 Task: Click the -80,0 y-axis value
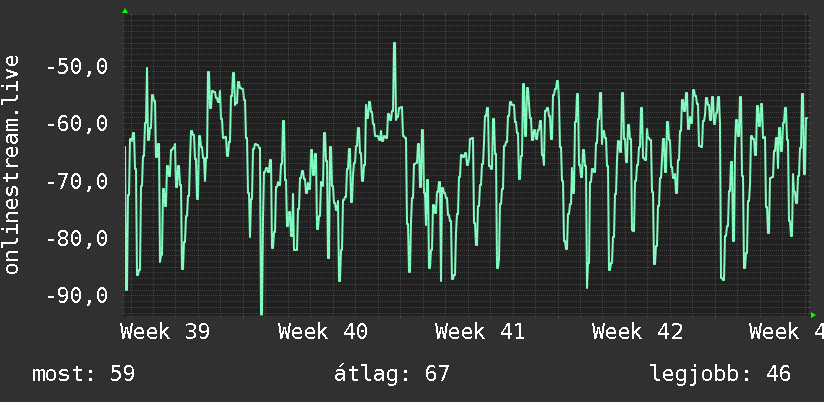77,239
